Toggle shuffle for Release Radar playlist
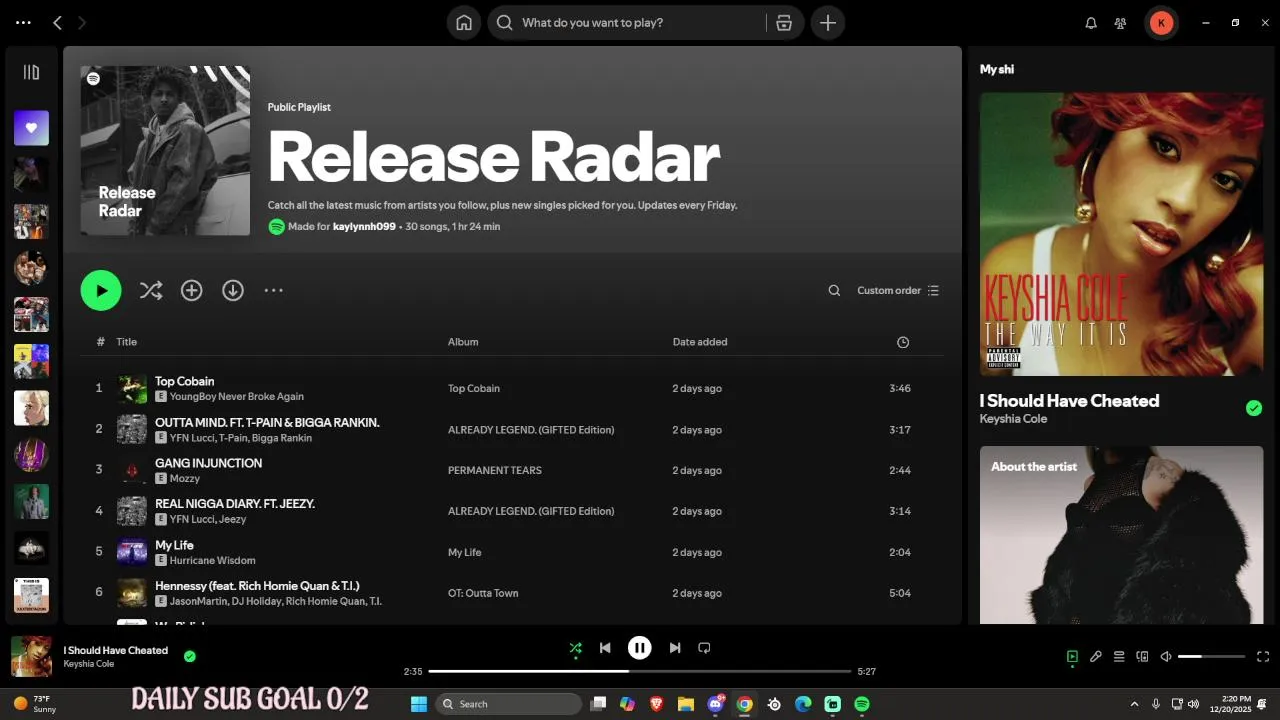 coord(151,290)
